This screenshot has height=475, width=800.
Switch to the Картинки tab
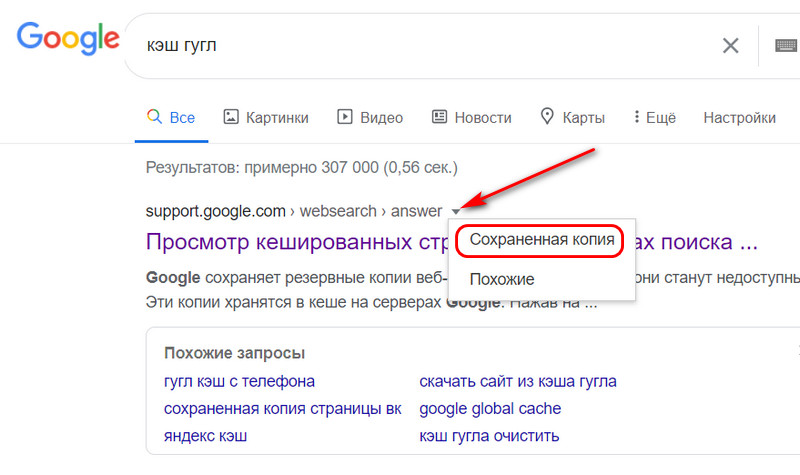pyautogui.click(x=266, y=117)
